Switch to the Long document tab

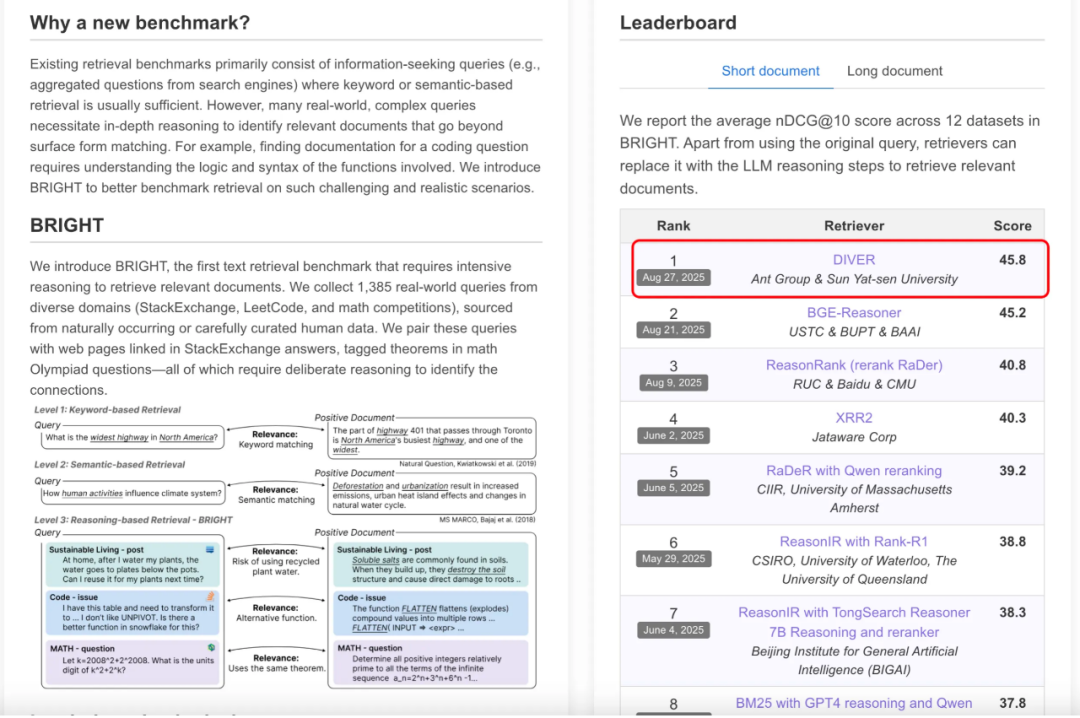click(x=894, y=71)
